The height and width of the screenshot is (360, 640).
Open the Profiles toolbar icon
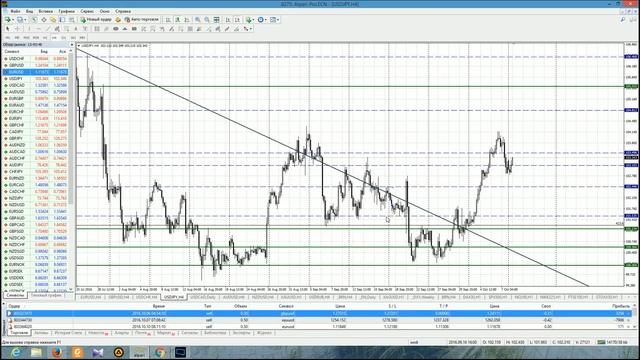pos(20,19)
